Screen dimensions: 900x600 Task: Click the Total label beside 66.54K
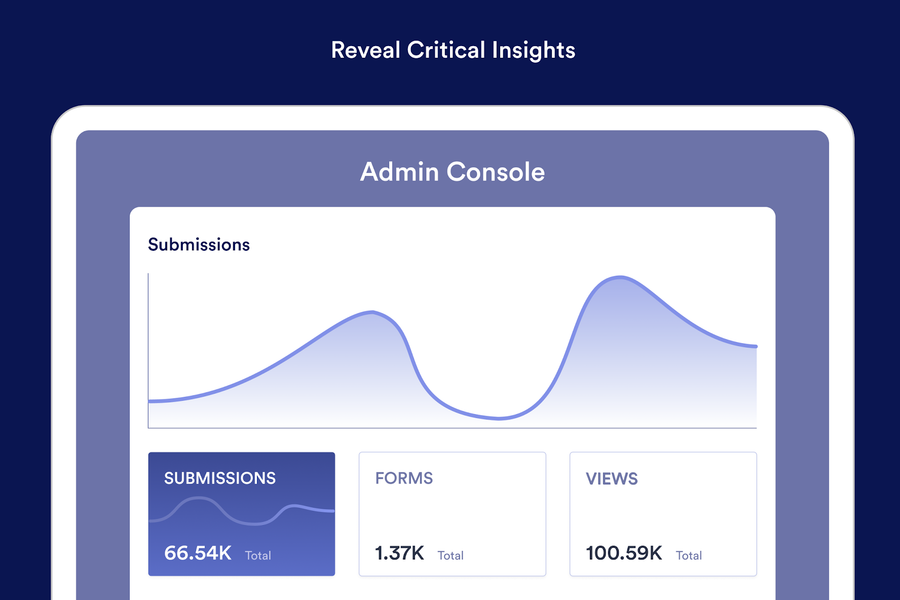(x=258, y=555)
